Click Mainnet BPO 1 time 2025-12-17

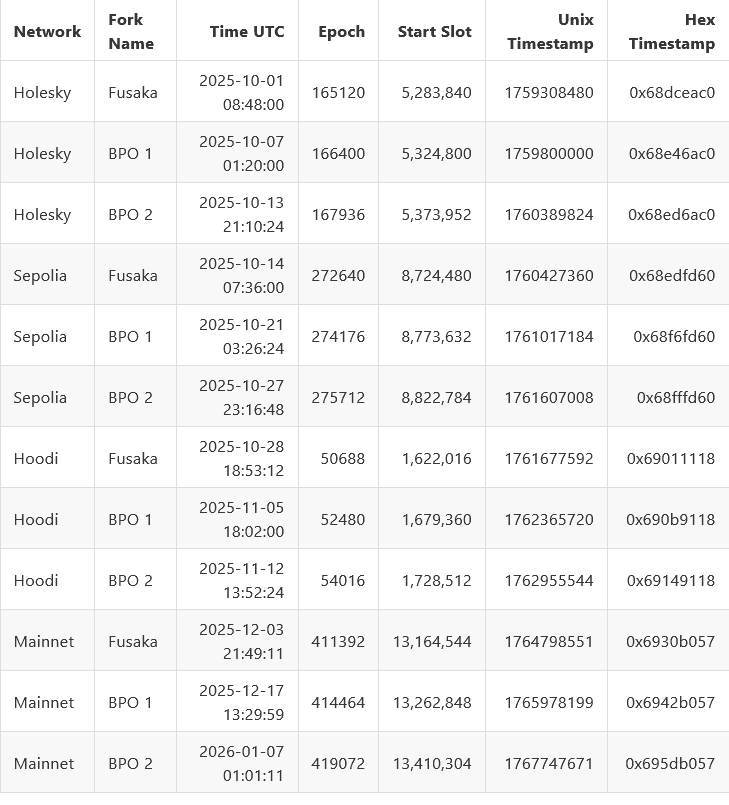[x=241, y=702]
